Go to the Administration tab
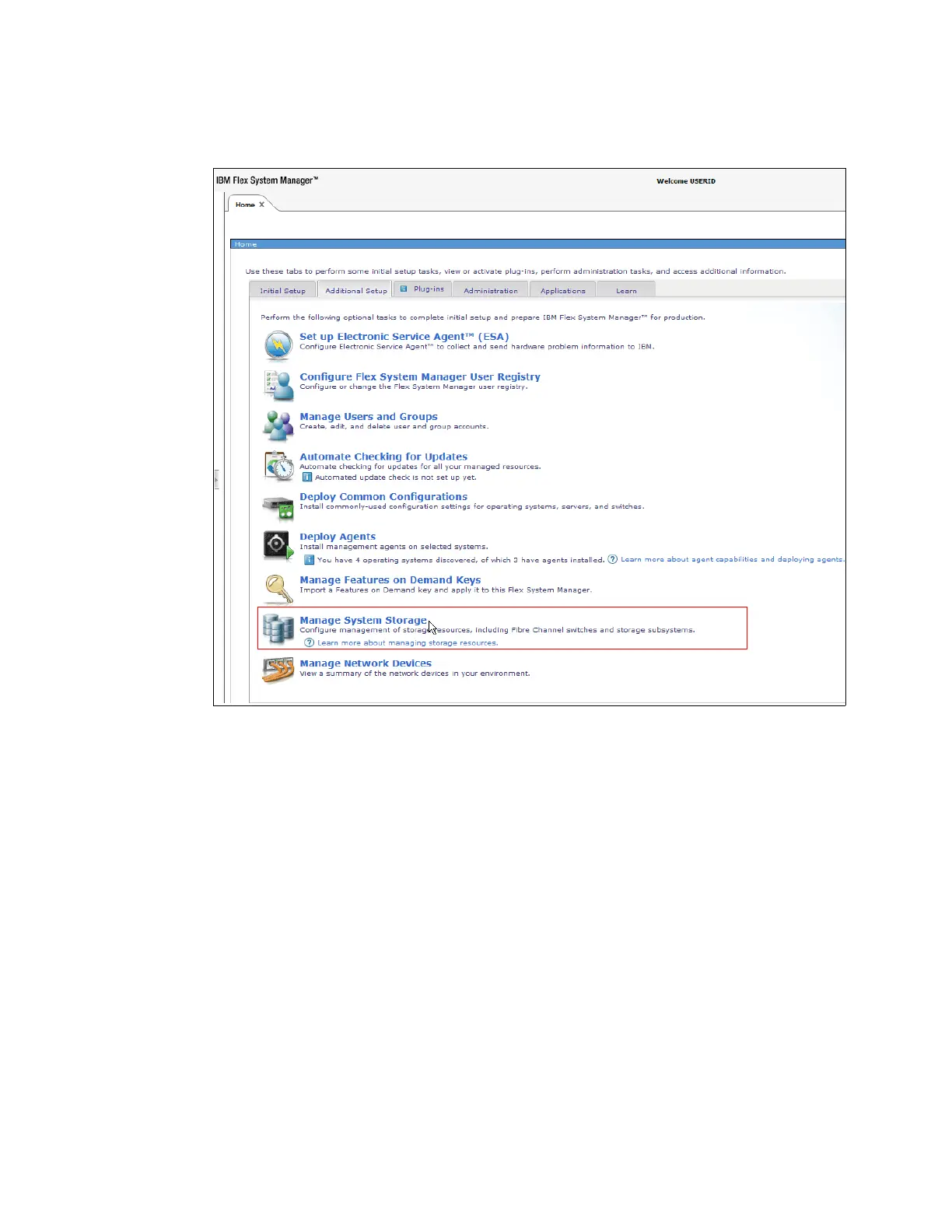 pyautogui.click(x=491, y=290)
